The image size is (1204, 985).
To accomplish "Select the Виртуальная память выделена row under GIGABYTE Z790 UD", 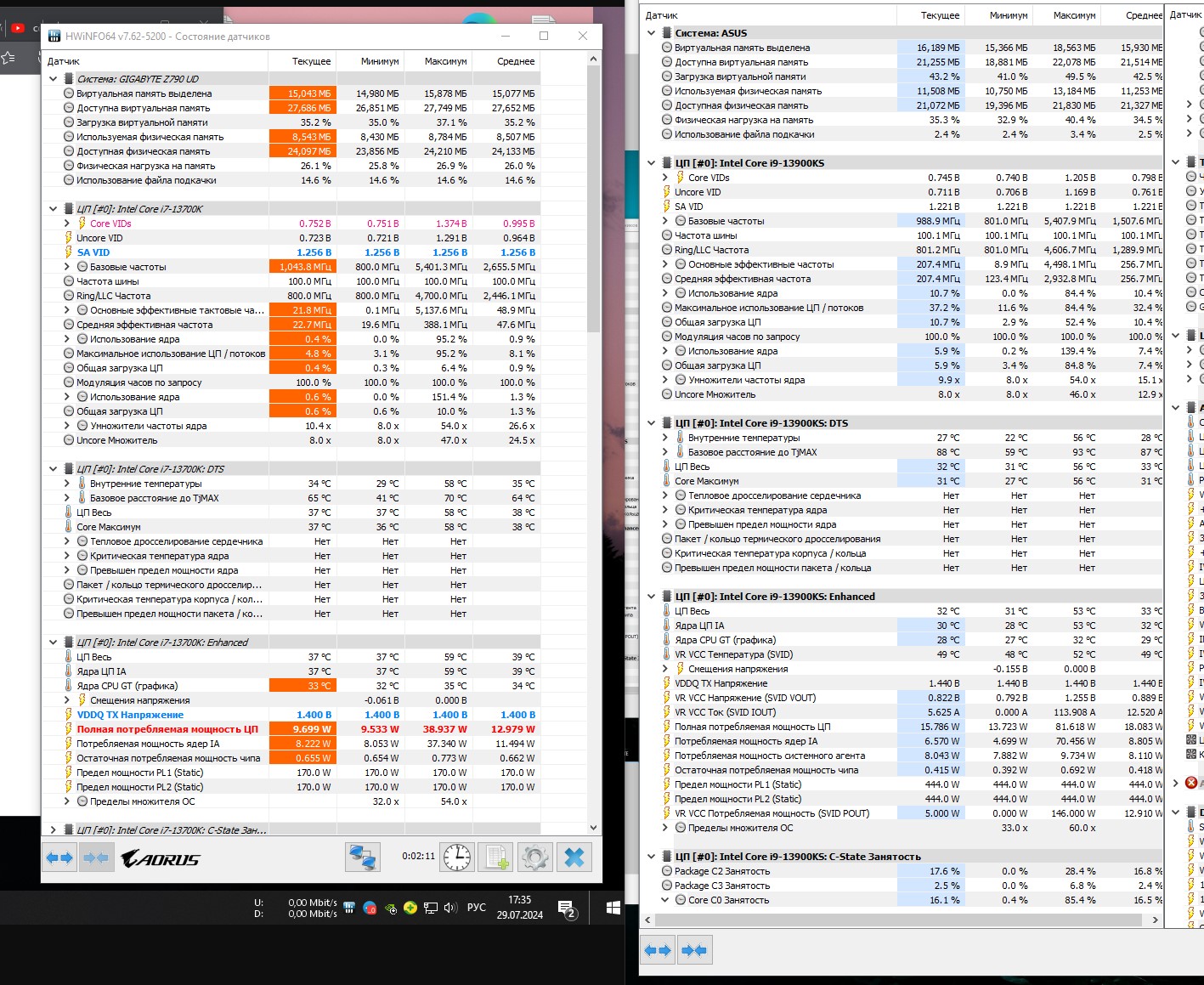I will pos(290,93).
